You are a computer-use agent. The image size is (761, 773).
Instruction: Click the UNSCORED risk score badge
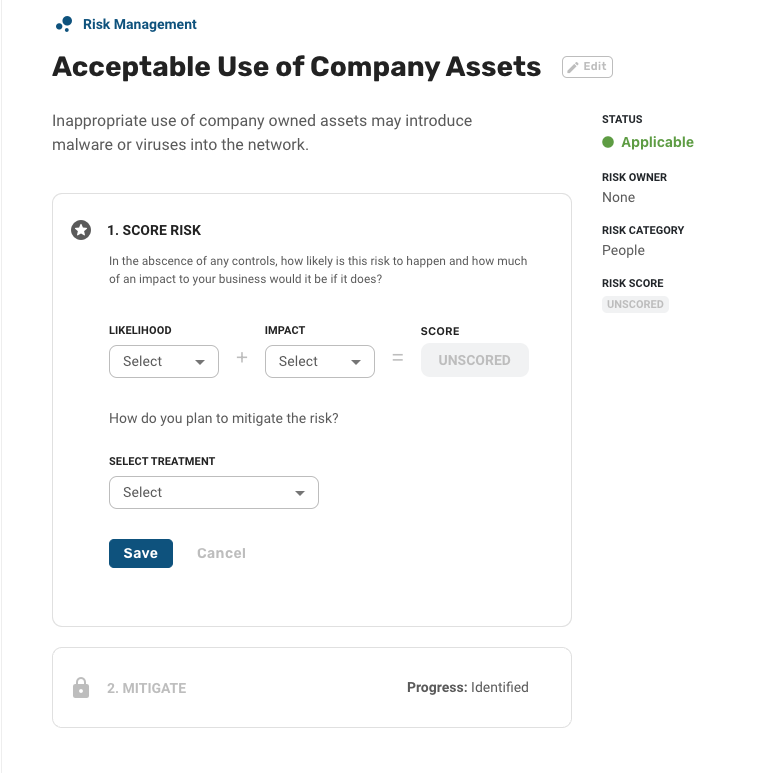(635, 304)
